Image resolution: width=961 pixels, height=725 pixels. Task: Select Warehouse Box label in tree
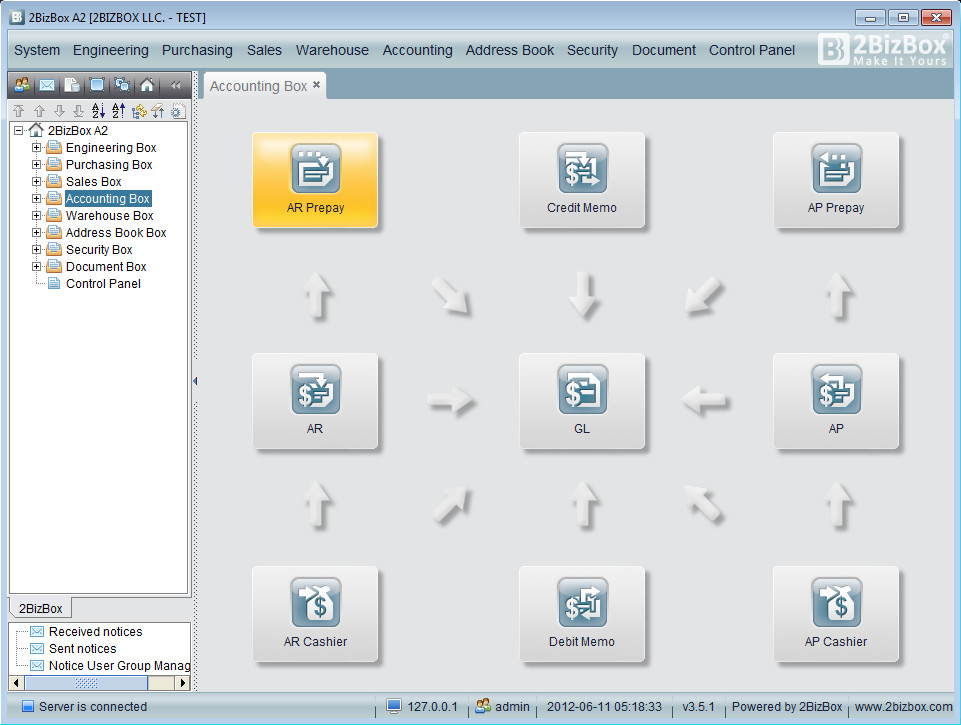click(109, 216)
